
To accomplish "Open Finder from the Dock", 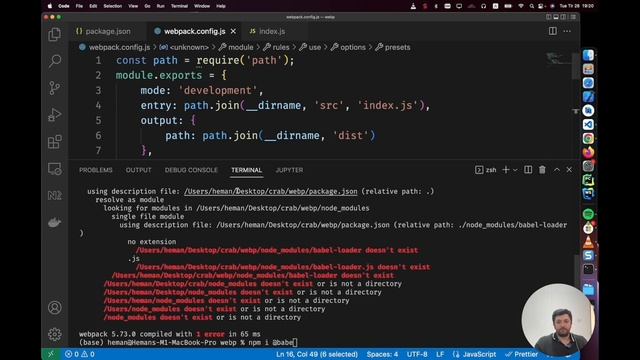I will (x=588, y=56).
